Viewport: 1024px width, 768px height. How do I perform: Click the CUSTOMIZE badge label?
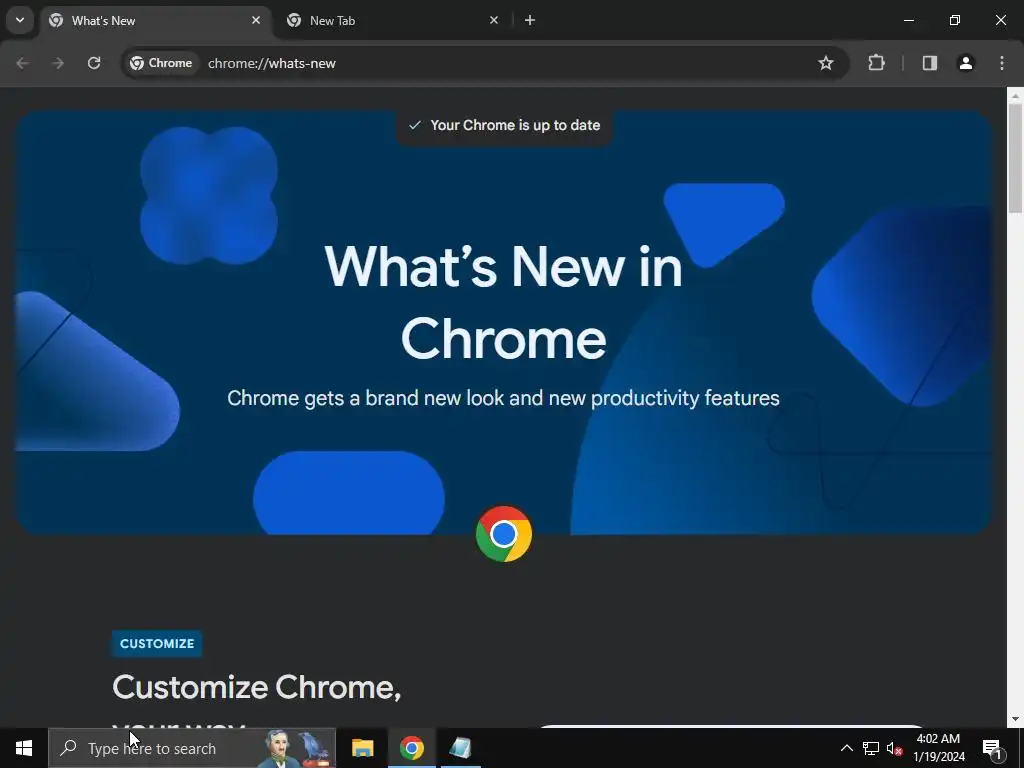[x=157, y=643]
